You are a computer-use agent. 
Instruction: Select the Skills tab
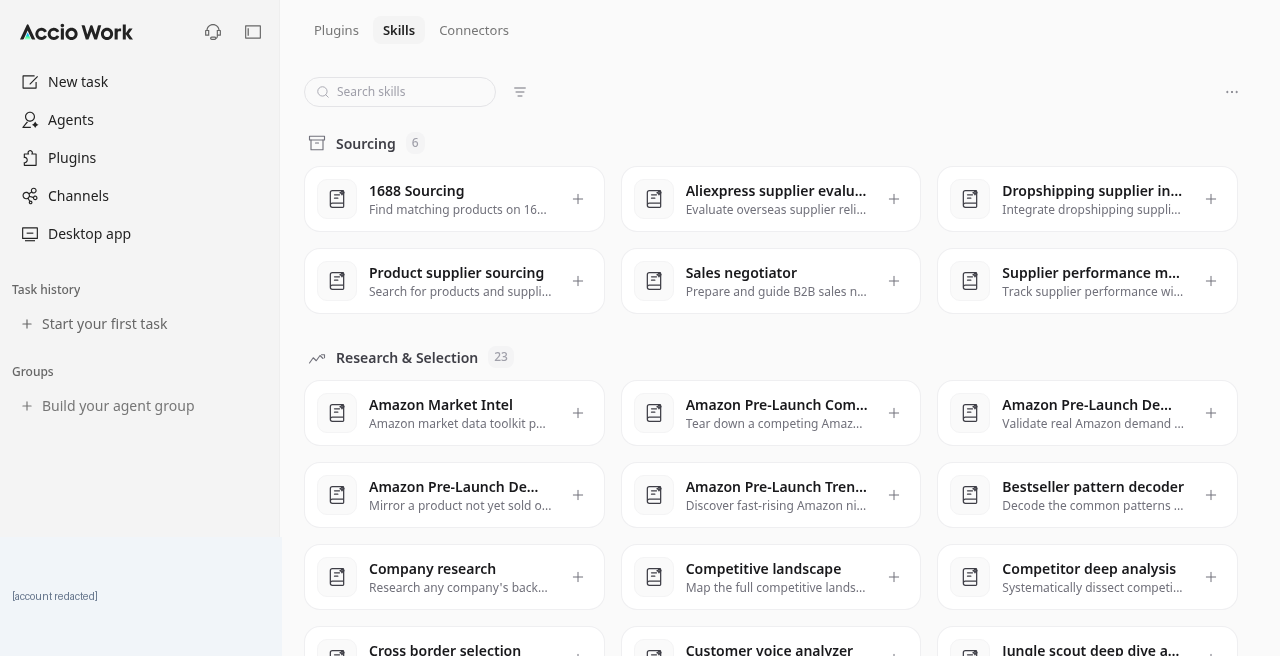pyautogui.click(x=399, y=30)
